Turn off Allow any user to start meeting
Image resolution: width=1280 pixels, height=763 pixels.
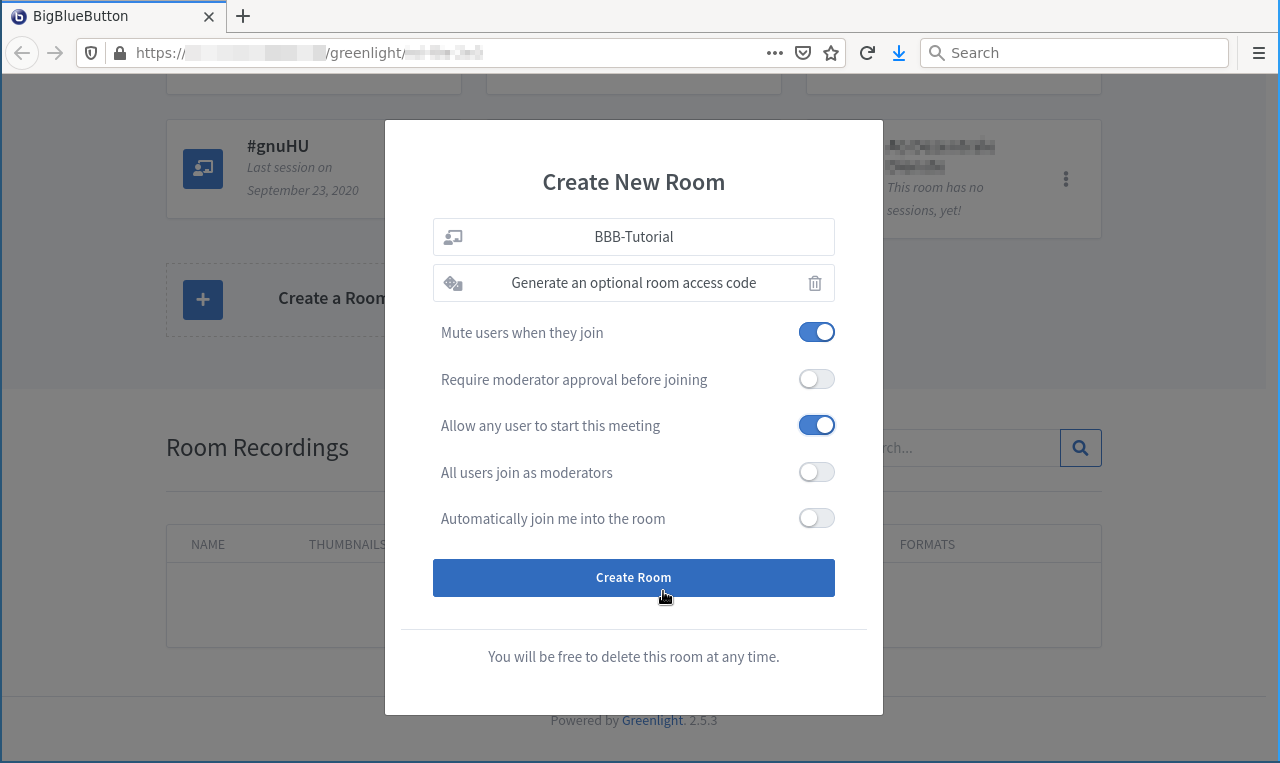pyautogui.click(x=817, y=426)
